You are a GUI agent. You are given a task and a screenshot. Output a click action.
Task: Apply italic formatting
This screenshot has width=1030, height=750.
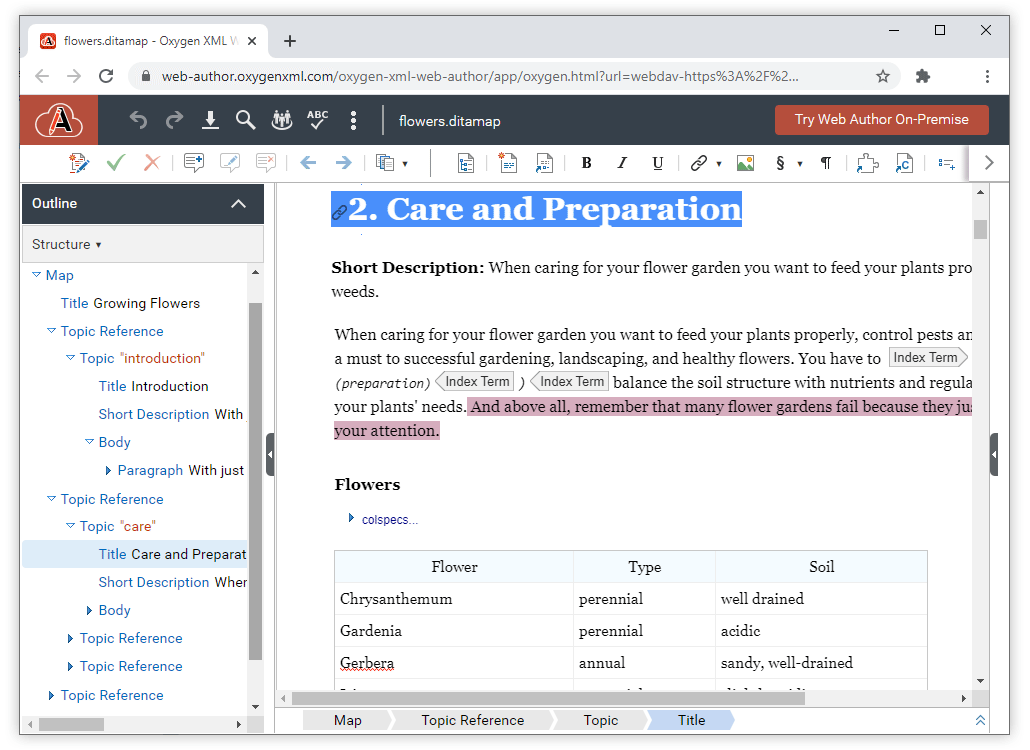622,163
